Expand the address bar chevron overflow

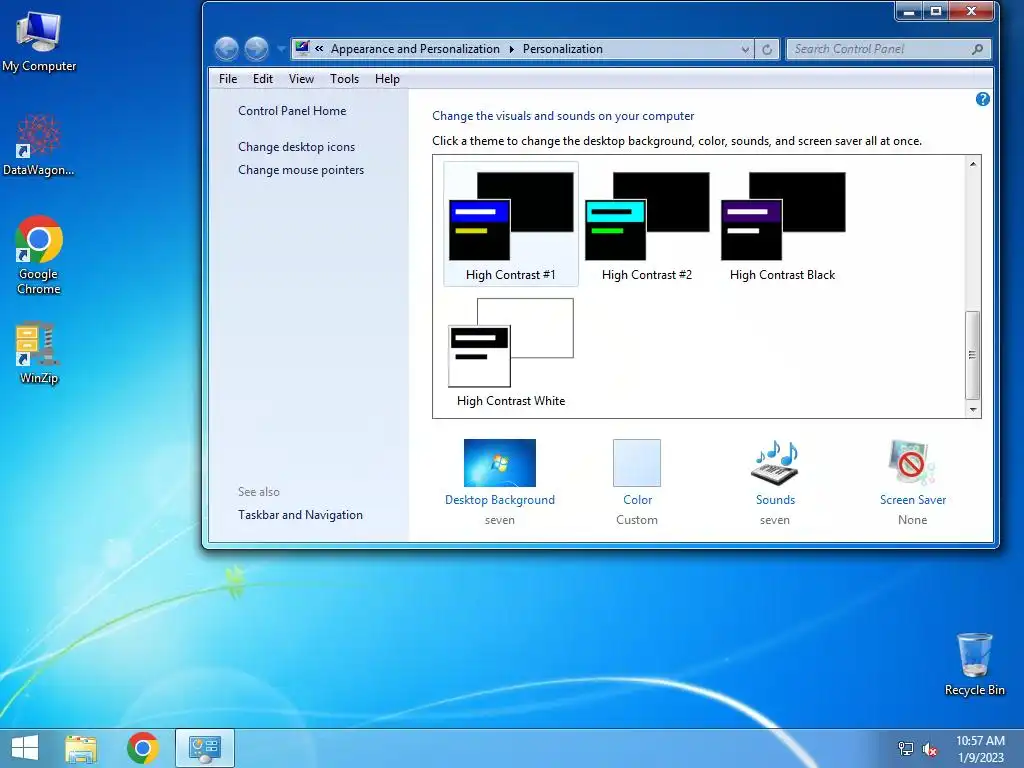coord(319,48)
